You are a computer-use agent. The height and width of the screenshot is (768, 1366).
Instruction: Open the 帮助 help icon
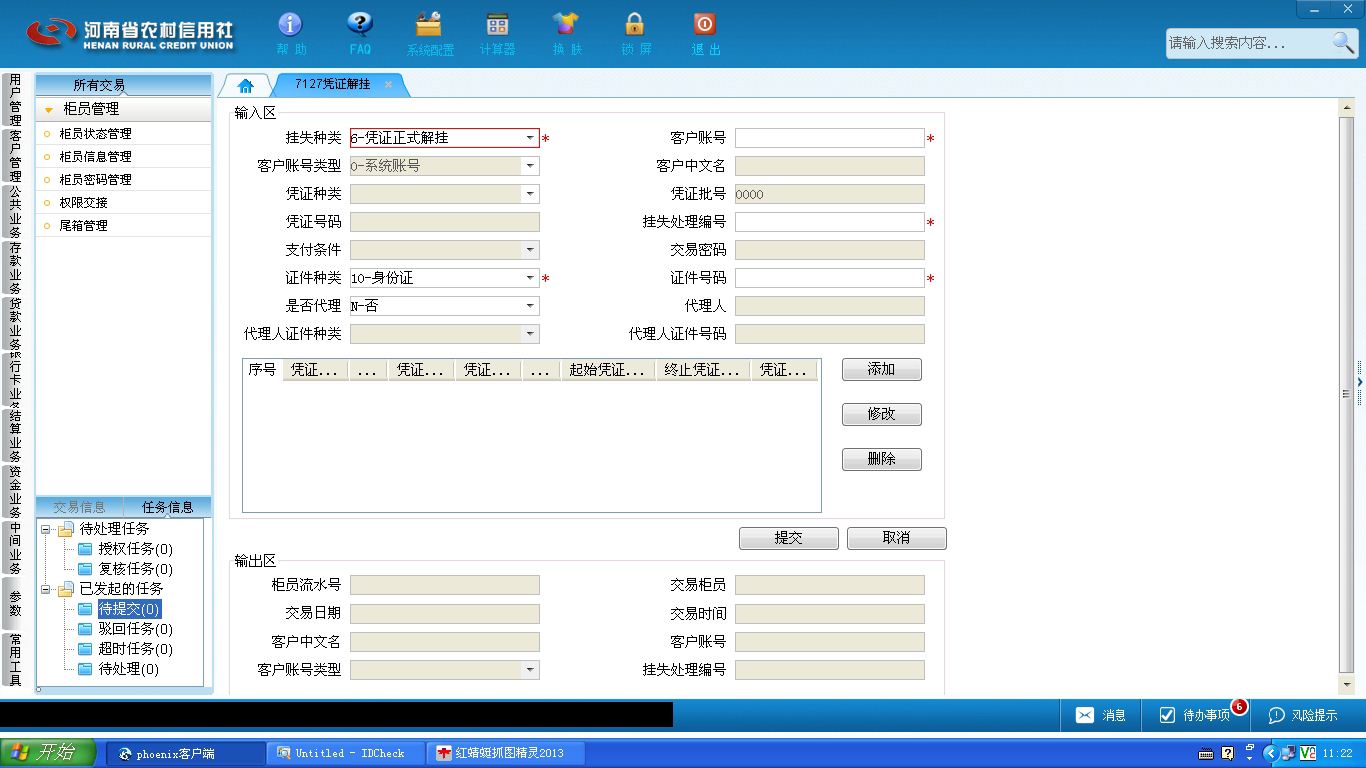[290, 24]
